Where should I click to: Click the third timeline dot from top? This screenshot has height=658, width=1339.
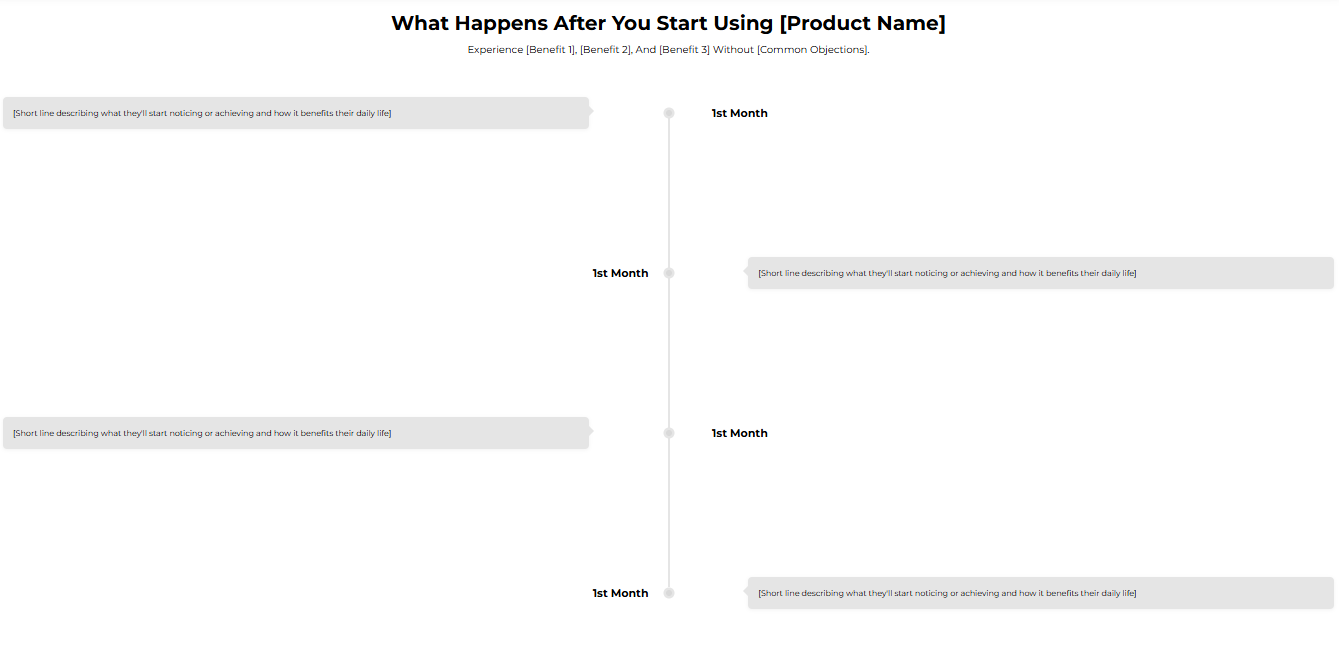click(669, 433)
